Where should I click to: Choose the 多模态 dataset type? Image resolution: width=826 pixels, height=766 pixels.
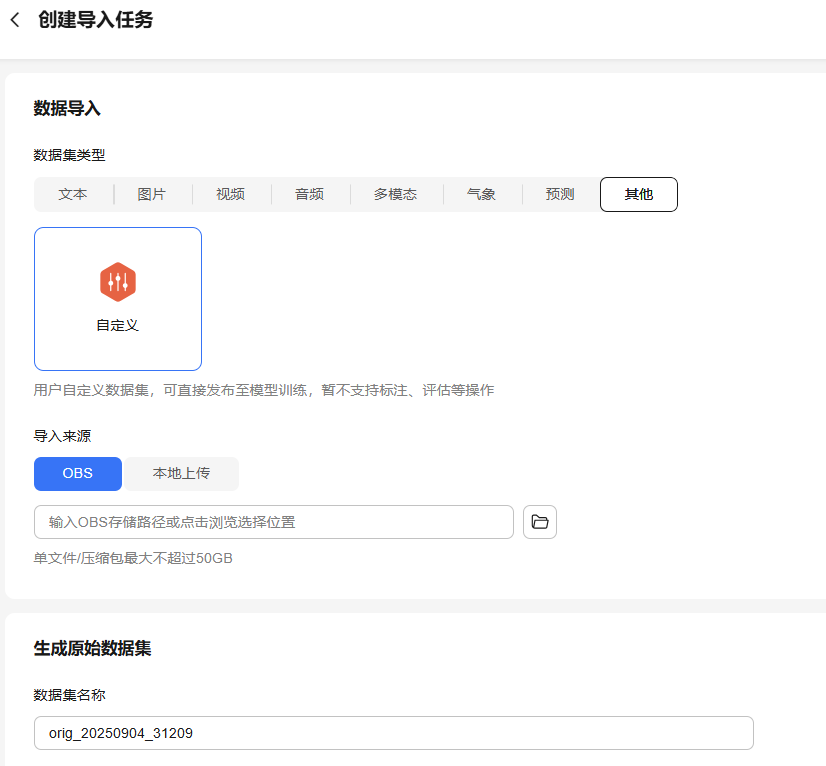click(x=395, y=194)
